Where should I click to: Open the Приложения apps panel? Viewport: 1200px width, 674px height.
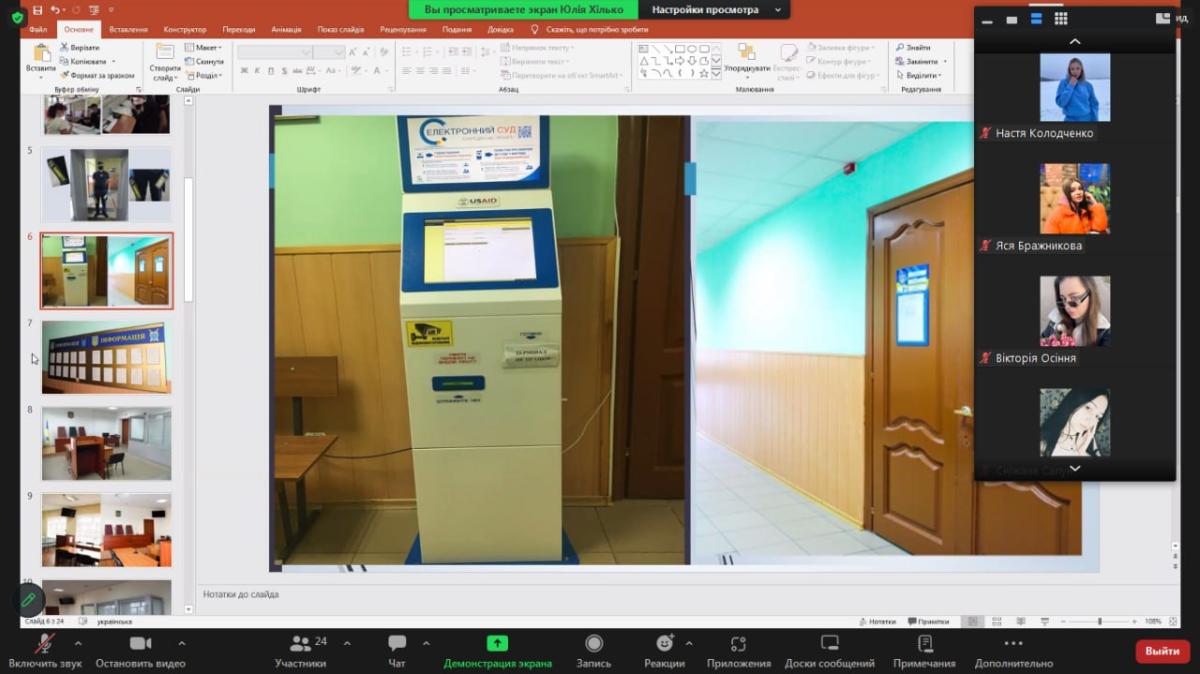click(739, 644)
